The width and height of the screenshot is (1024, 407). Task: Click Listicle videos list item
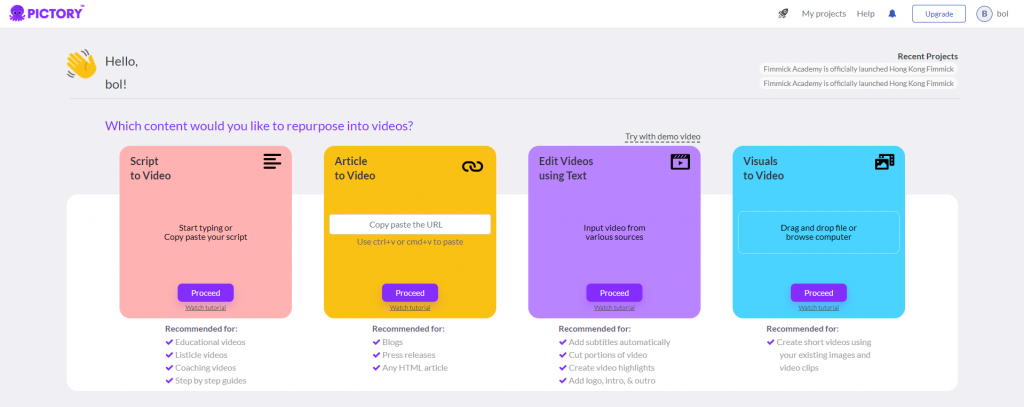pyautogui.click(x=196, y=355)
